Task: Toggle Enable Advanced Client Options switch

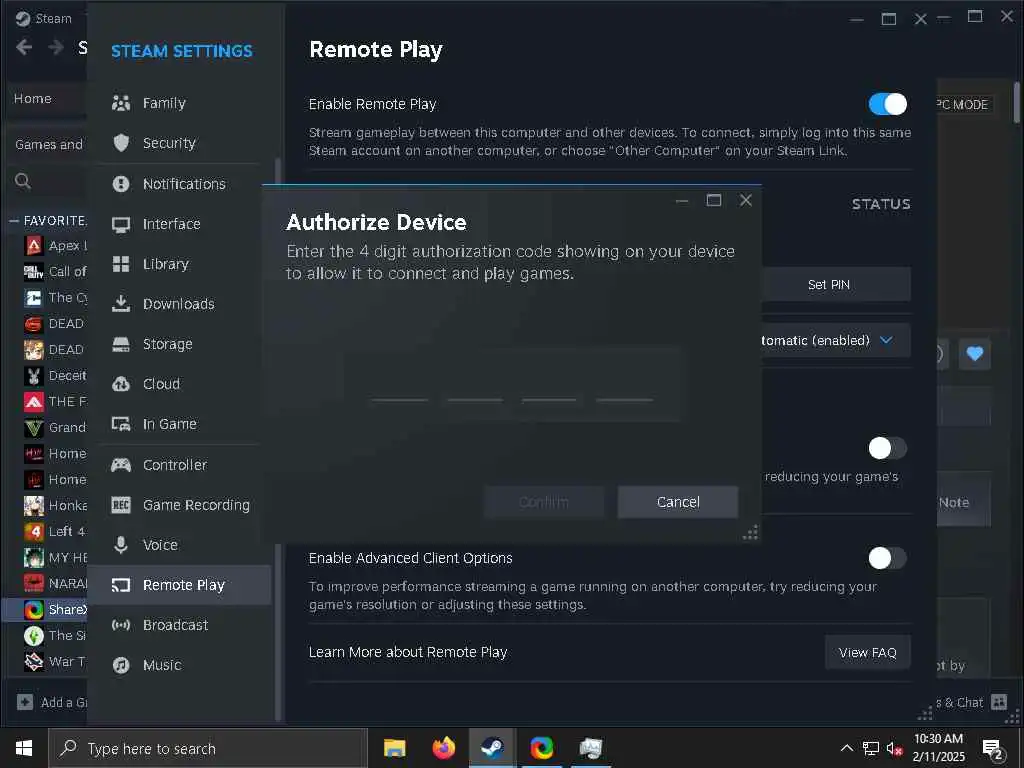Action: (x=888, y=558)
